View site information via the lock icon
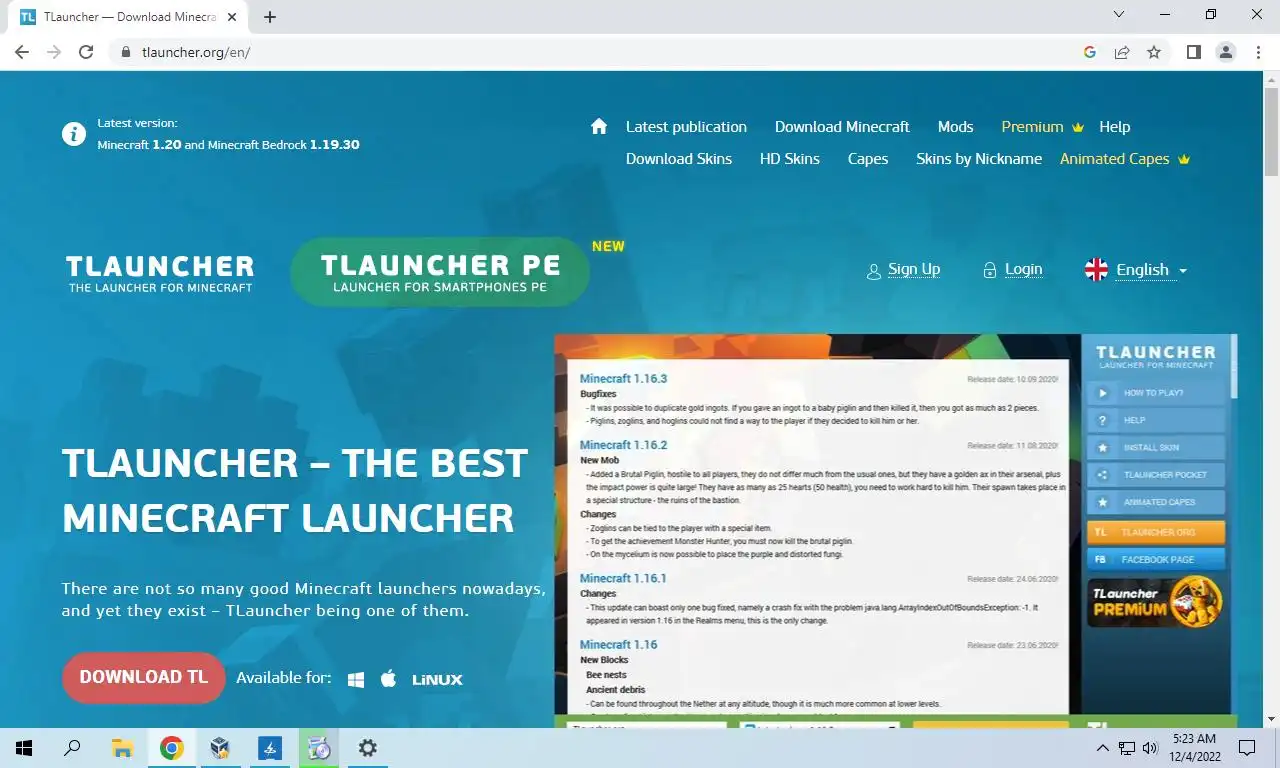 [x=125, y=52]
